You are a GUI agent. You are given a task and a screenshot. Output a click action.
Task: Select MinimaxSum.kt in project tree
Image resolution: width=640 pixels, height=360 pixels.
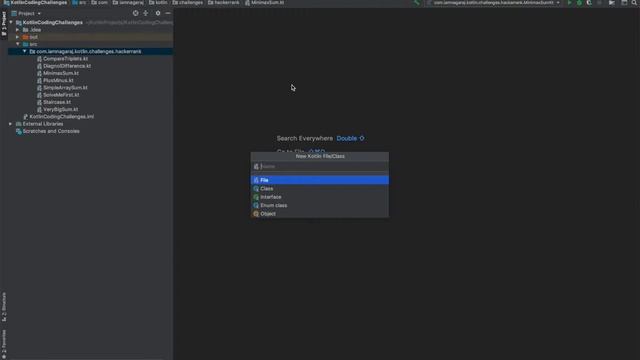tap(61, 73)
